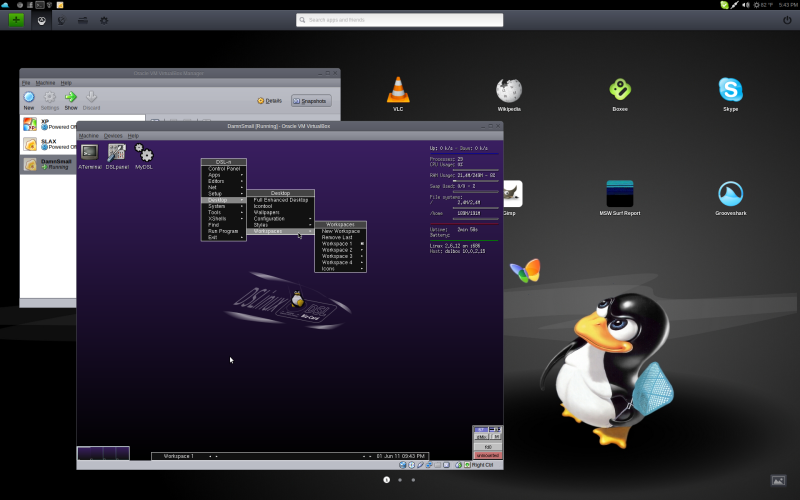800x500 pixels.
Task: Go to the second desktop page dot
Action: click(400, 480)
